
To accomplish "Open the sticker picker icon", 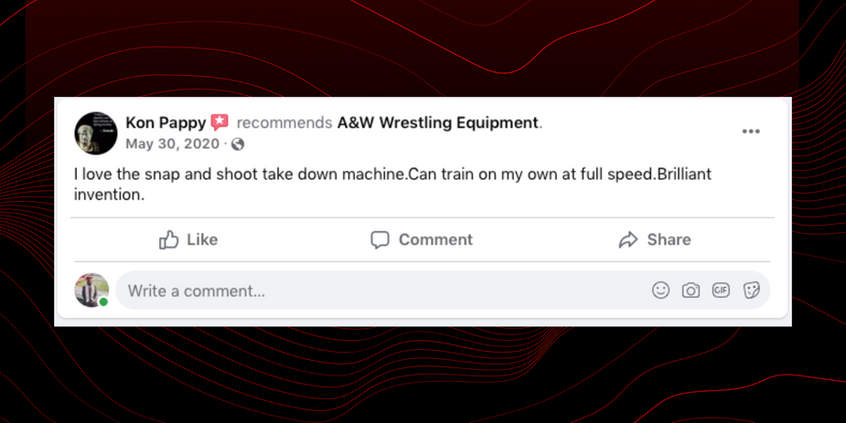I will (751, 290).
